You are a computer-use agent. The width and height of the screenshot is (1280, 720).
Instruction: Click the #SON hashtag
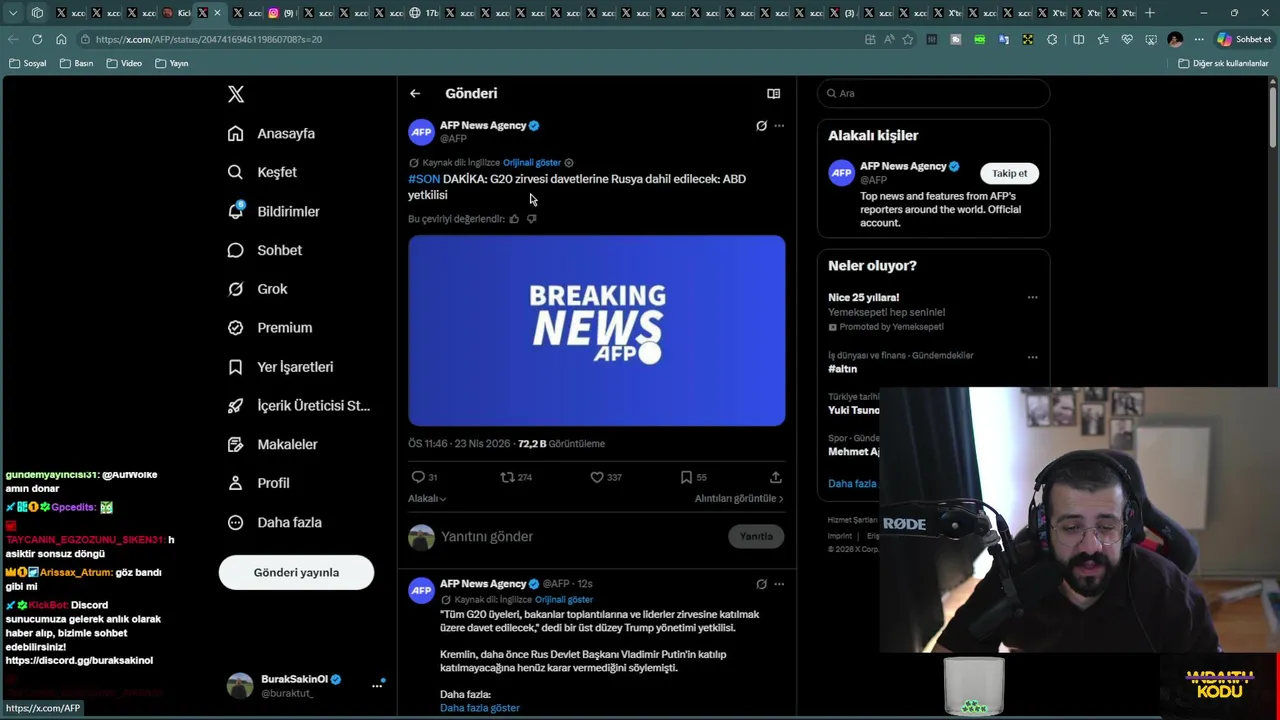(x=424, y=179)
